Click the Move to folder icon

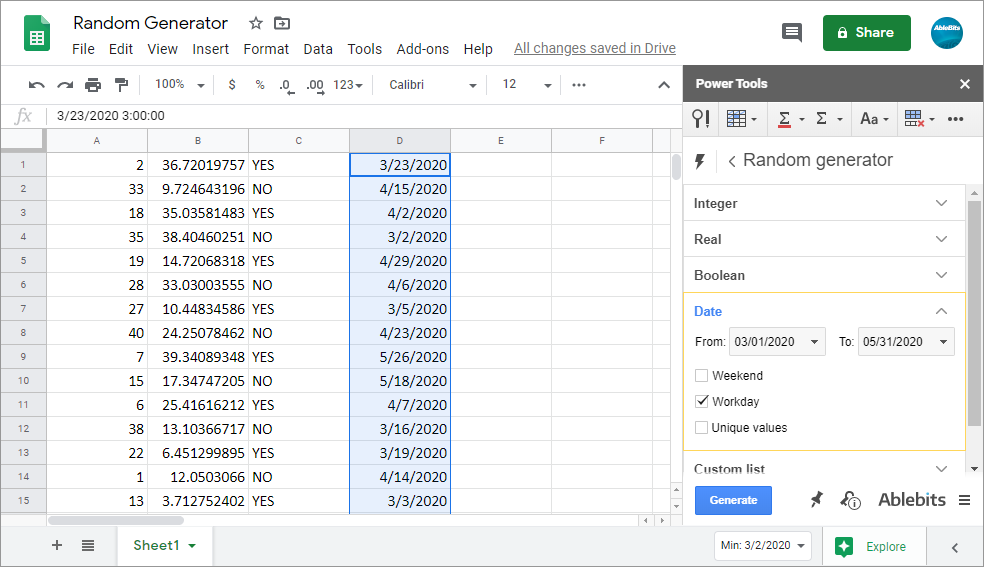(282, 24)
